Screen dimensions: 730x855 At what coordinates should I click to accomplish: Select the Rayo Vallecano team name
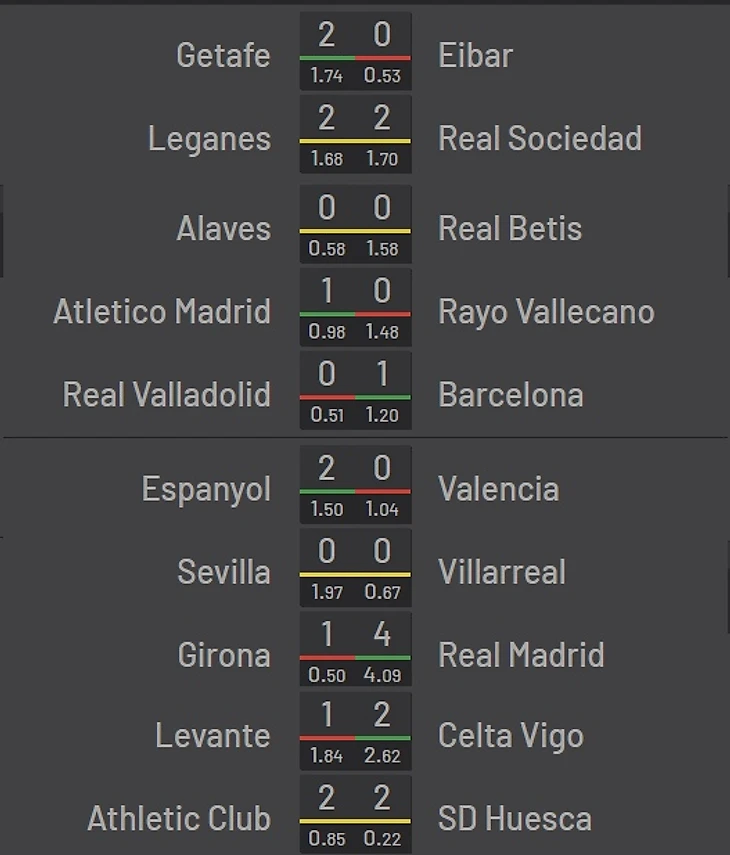tap(546, 311)
